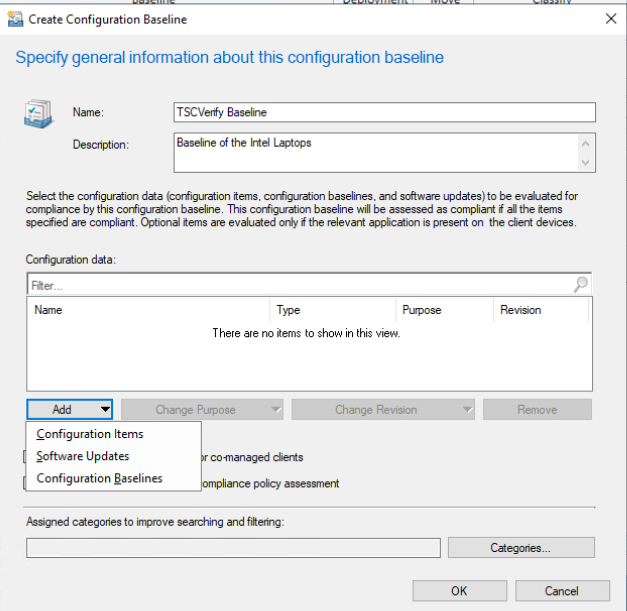Click 'There are no items to show' text
The width and height of the screenshot is (627, 611).
click(x=306, y=333)
